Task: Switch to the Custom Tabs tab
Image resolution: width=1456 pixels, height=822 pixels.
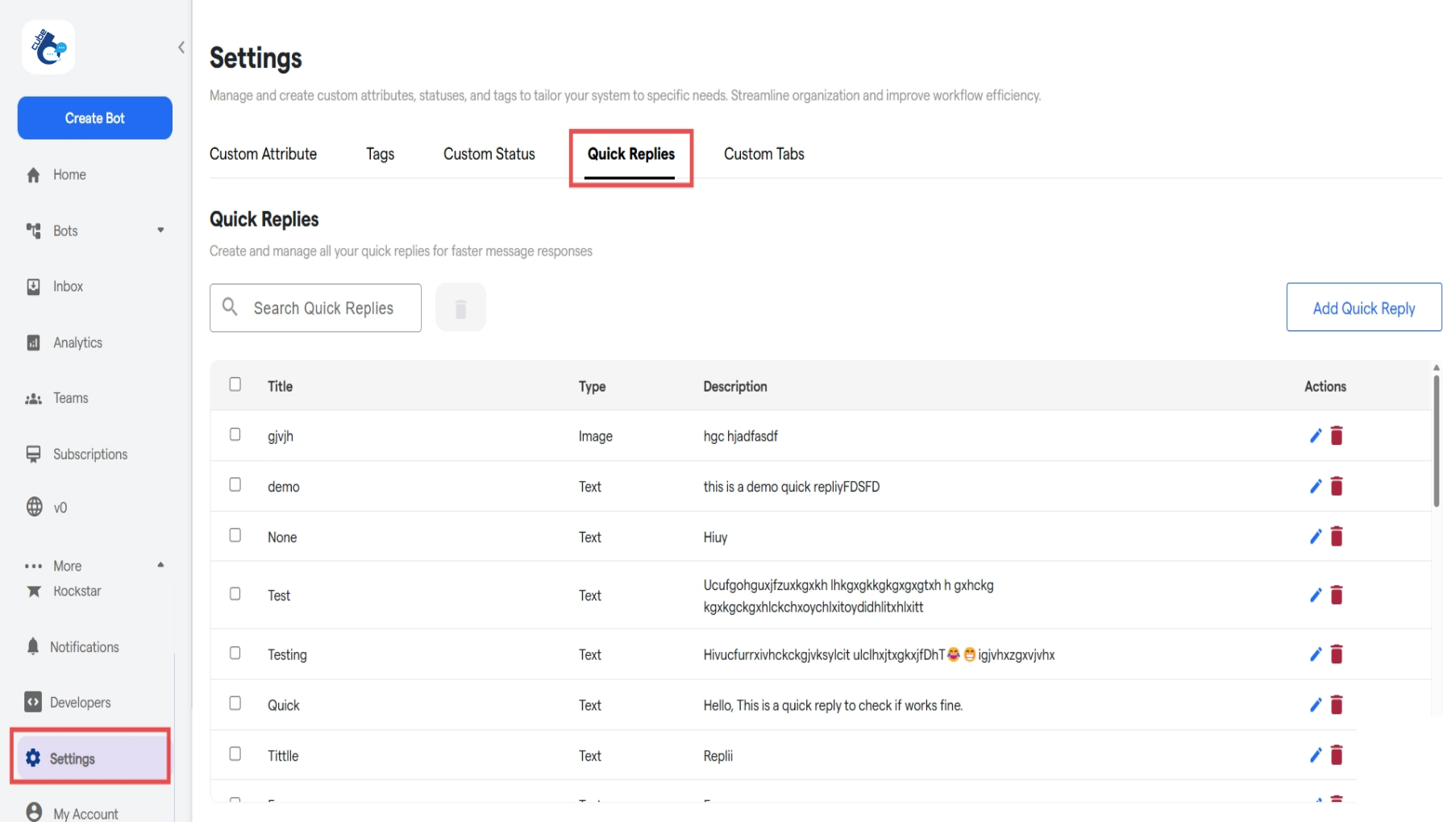Action: coord(763,154)
